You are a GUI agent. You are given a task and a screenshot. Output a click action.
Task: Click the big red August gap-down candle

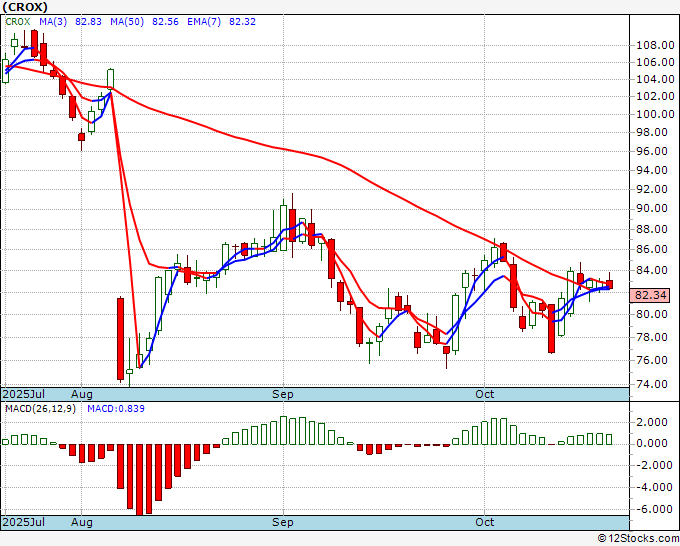tap(121, 339)
